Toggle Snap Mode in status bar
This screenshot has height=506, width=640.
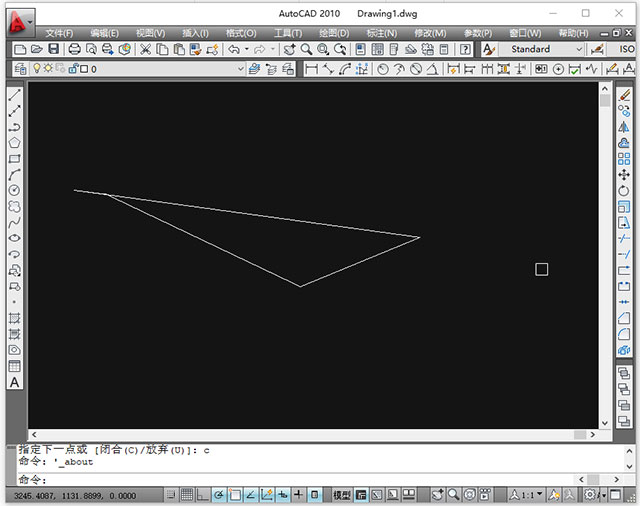point(171,495)
